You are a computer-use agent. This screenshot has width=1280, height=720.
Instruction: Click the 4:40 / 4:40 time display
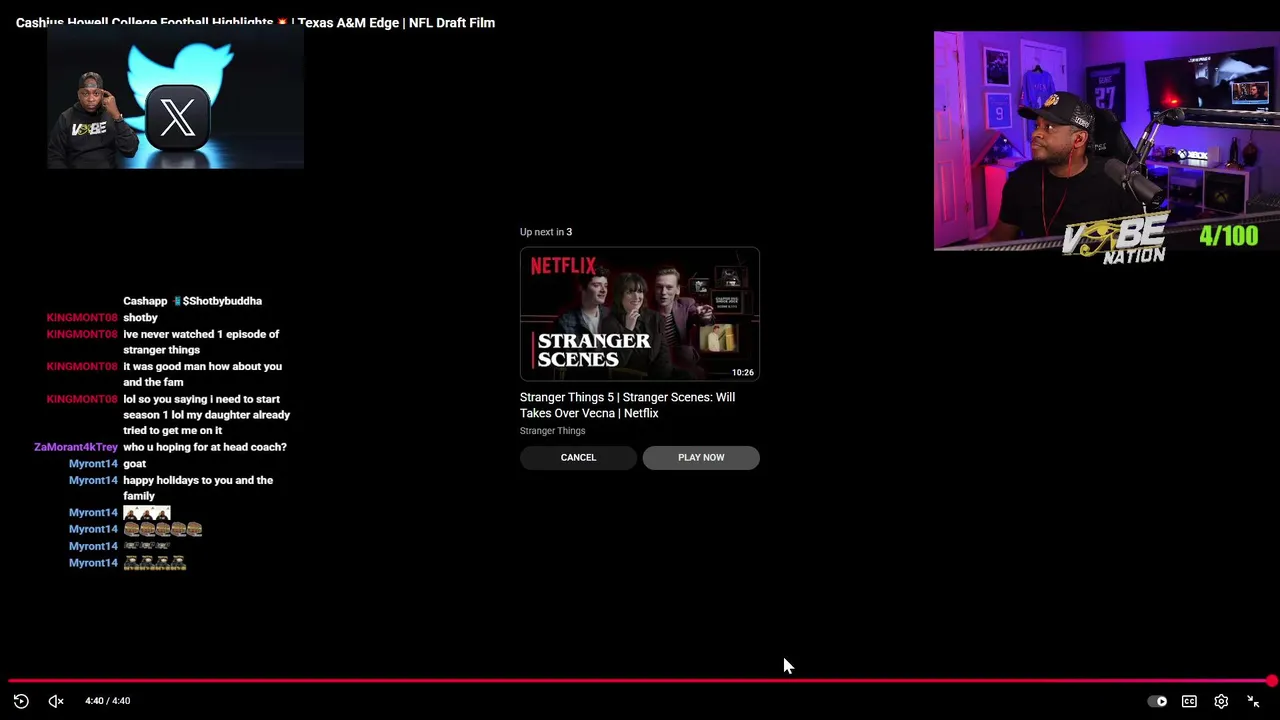click(x=107, y=701)
